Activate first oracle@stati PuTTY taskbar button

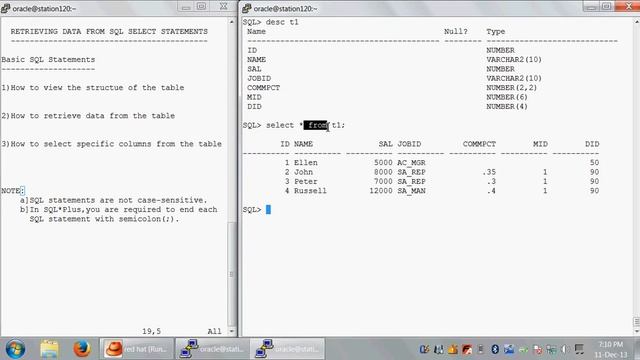pyautogui.click(x=213, y=349)
